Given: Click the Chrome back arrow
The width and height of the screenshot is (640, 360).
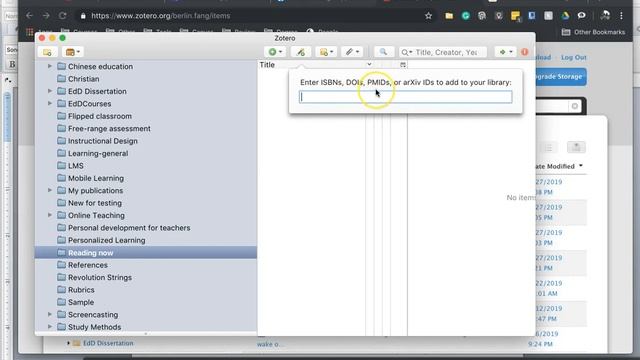Looking at the screenshot, I should (29, 16).
